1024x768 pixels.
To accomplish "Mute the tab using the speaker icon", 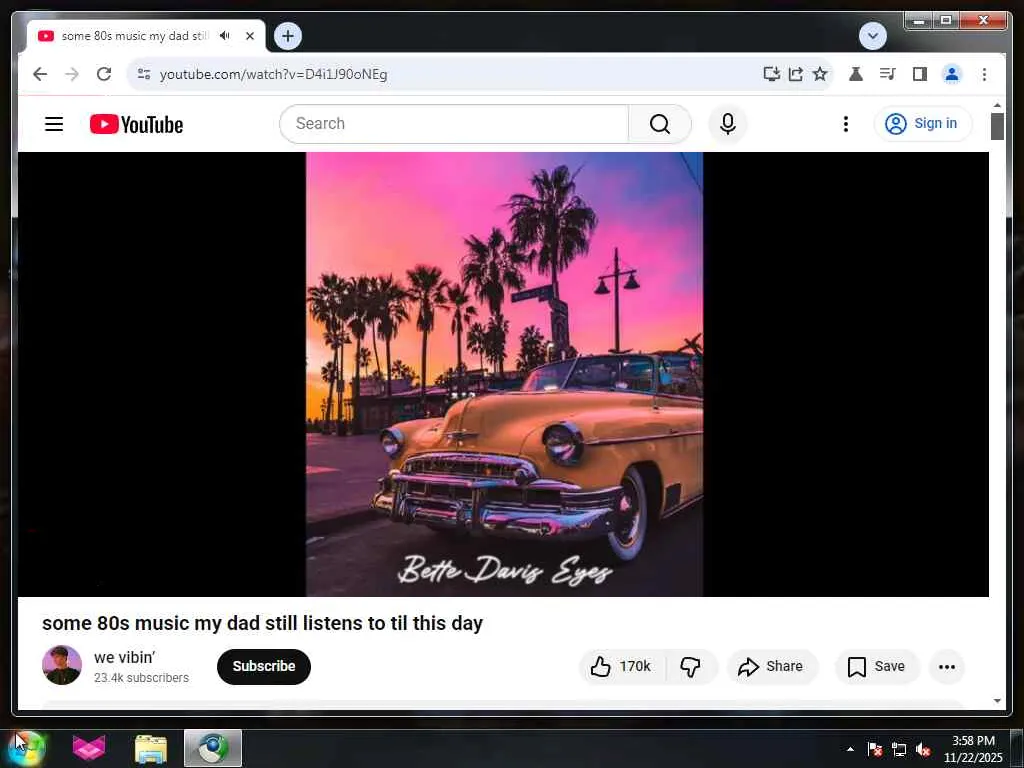I will [x=225, y=36].
